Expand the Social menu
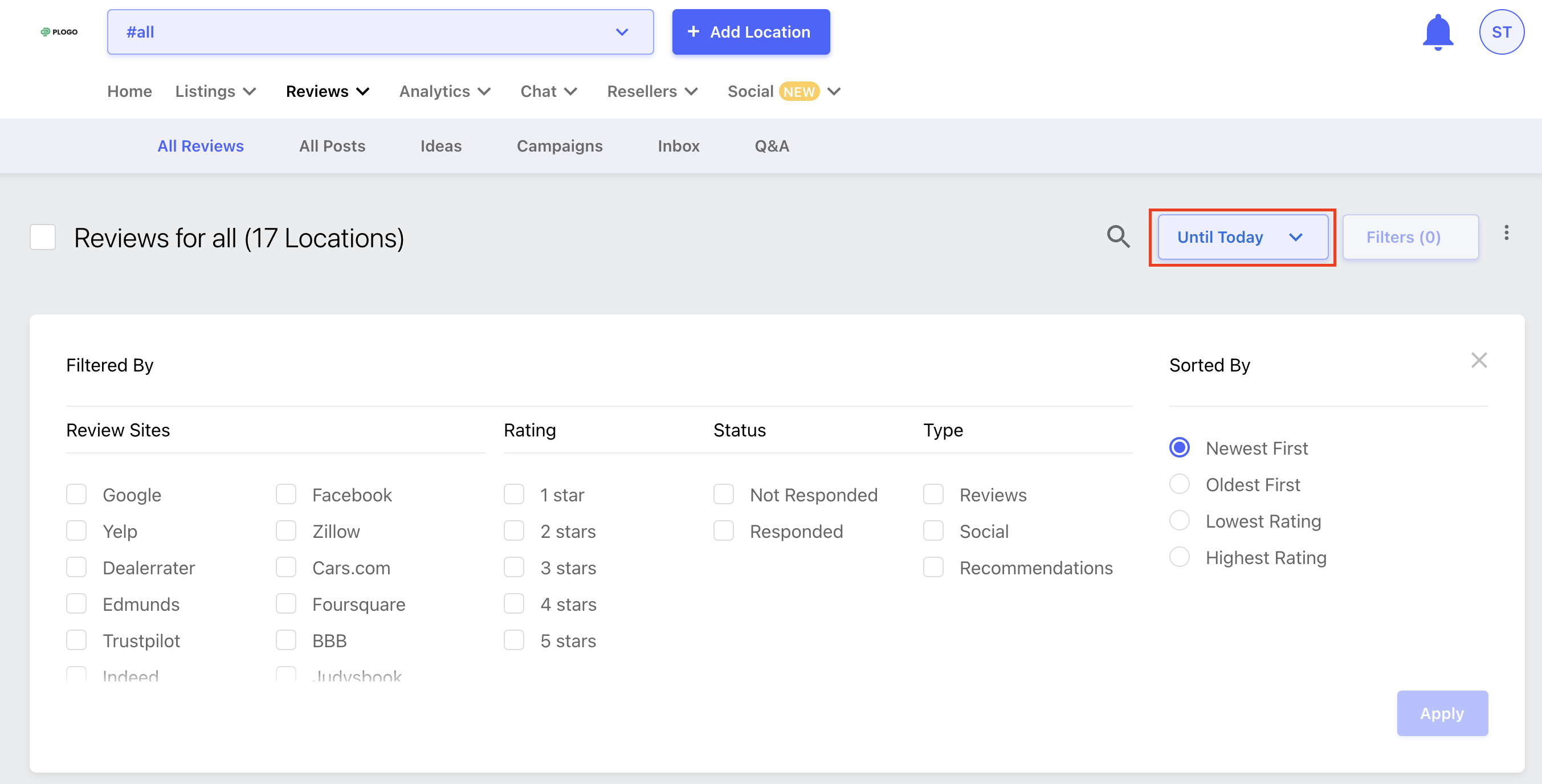 [784, 91]
